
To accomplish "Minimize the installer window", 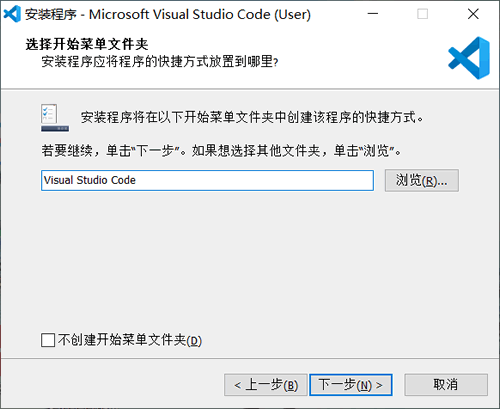I will pos(373,14).
